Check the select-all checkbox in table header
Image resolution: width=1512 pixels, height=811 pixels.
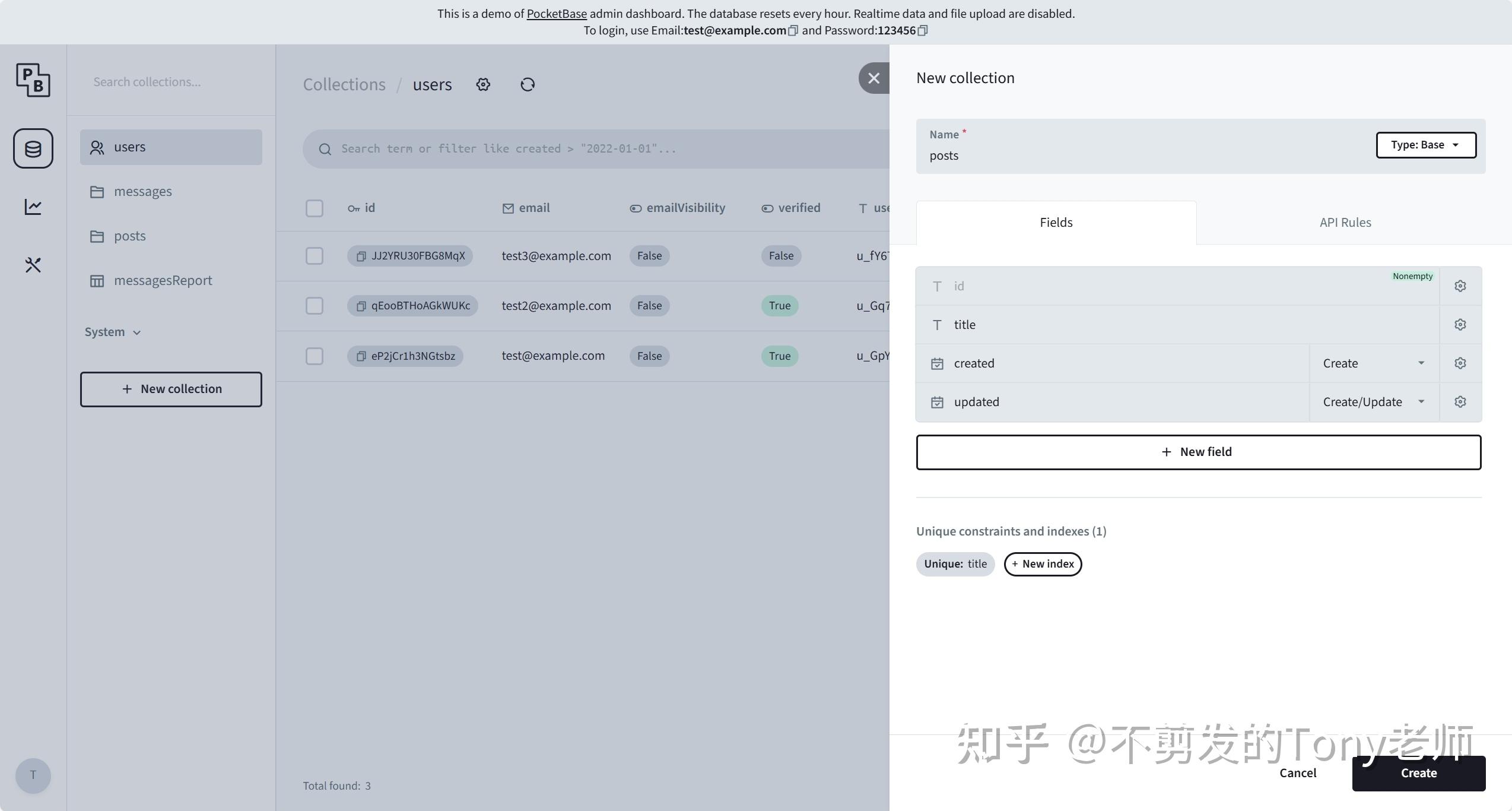pyautogui.click(x=315, y=208)
